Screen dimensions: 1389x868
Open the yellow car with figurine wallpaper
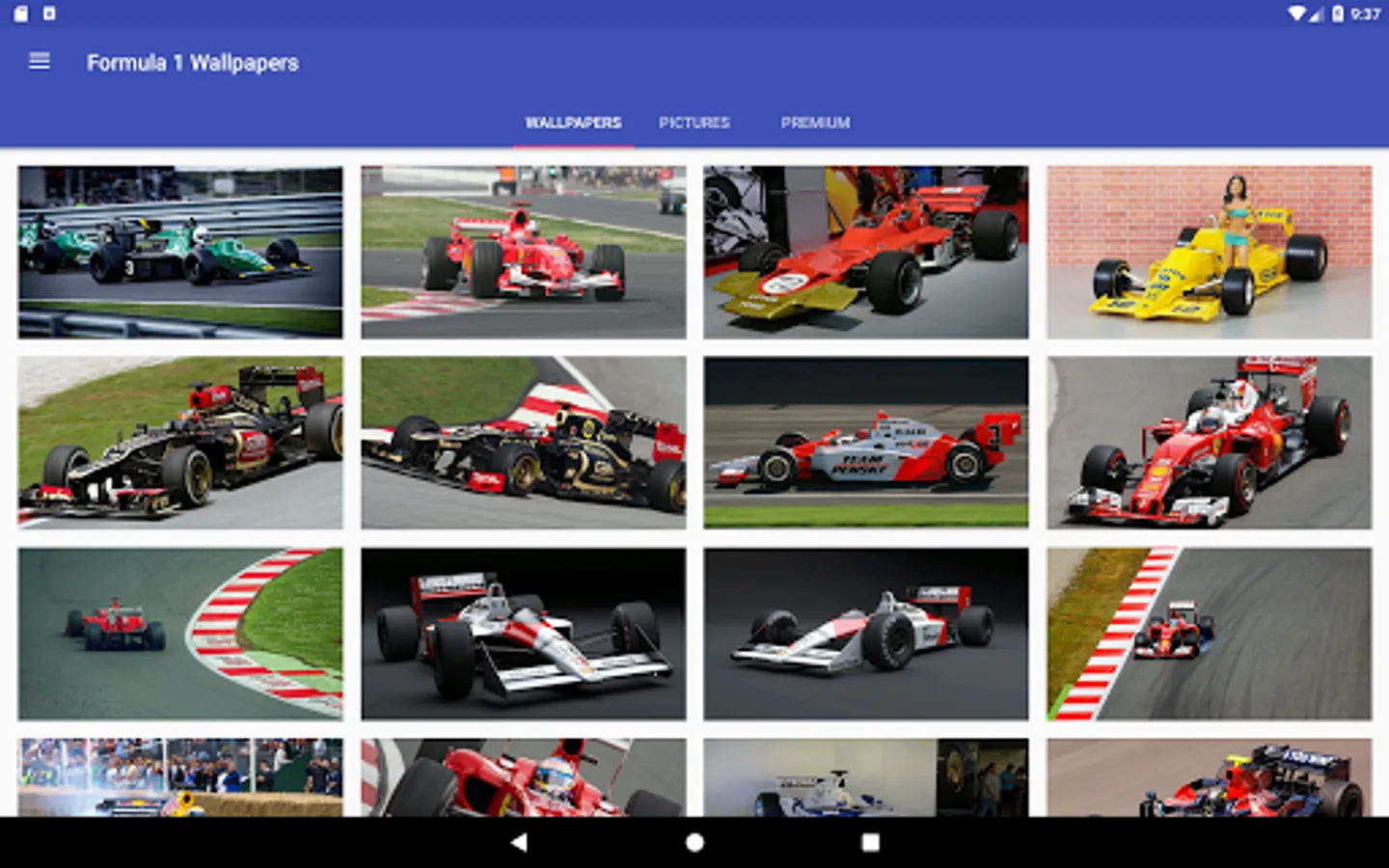(1210, 252)
